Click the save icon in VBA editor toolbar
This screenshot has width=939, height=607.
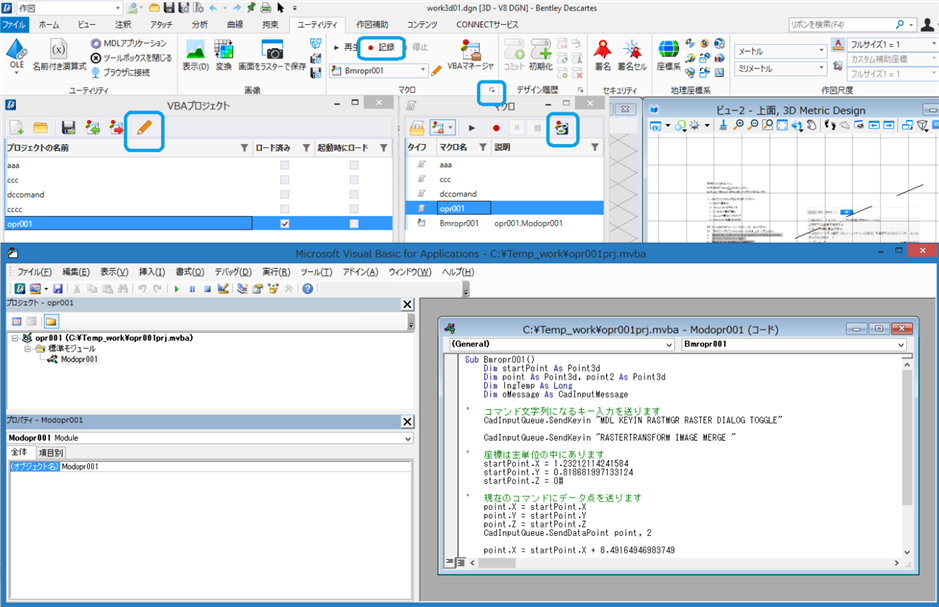point(58,289)
